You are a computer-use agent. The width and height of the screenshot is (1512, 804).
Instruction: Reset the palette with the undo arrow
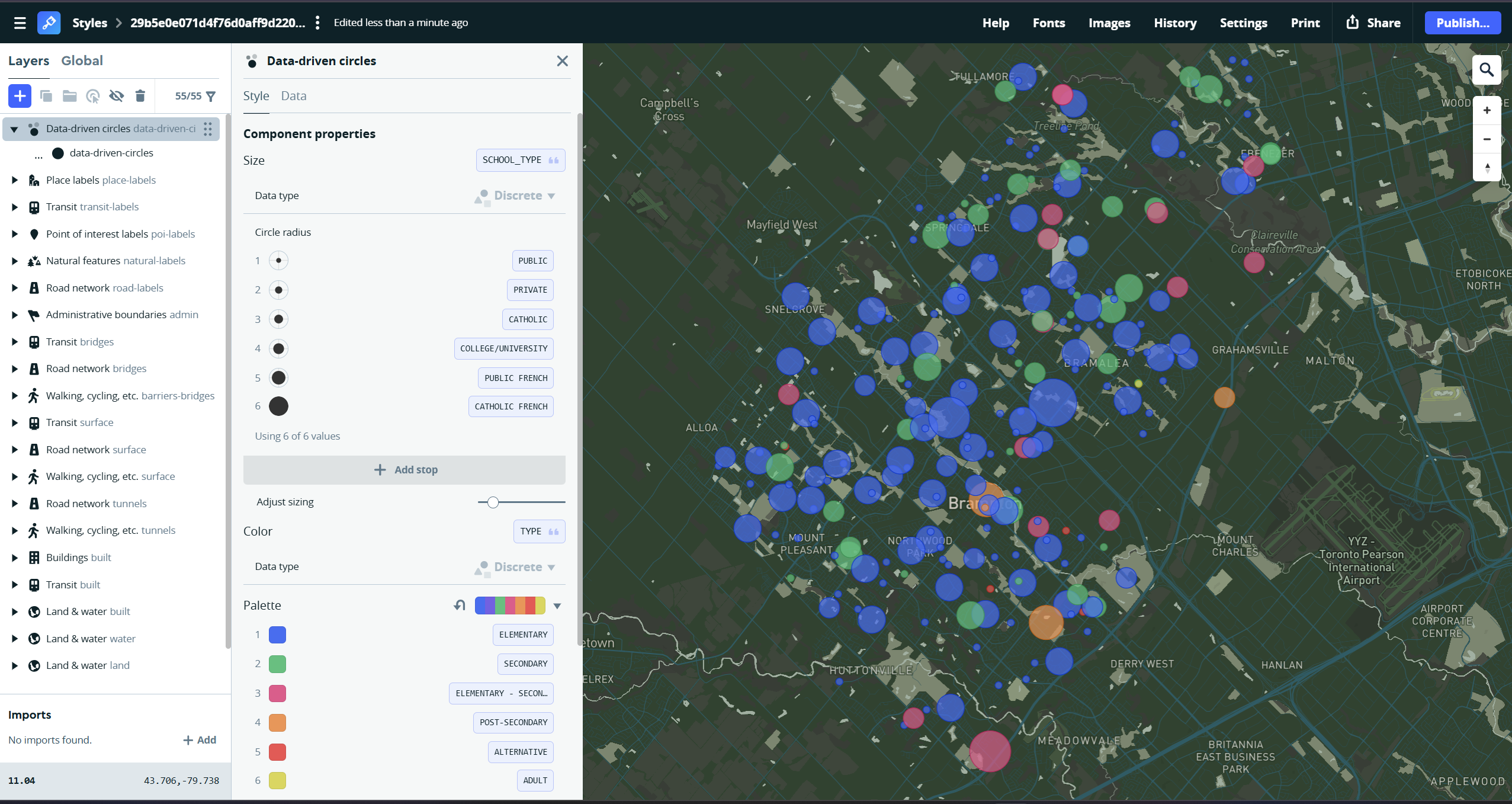[459, 605]
